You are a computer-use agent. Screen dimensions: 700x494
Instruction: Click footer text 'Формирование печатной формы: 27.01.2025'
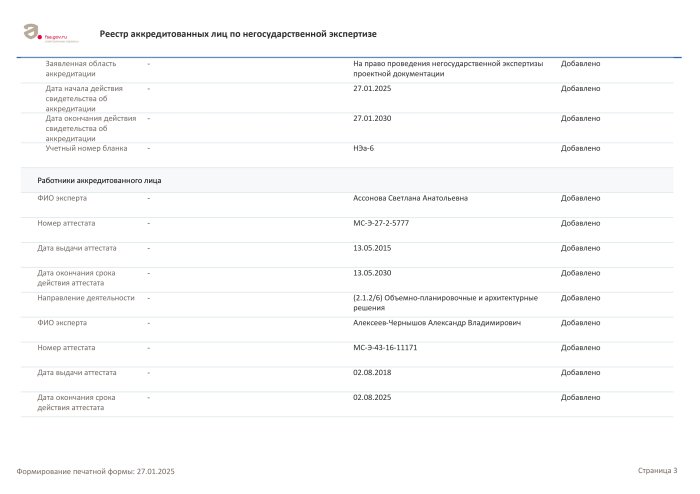point(96,471)
